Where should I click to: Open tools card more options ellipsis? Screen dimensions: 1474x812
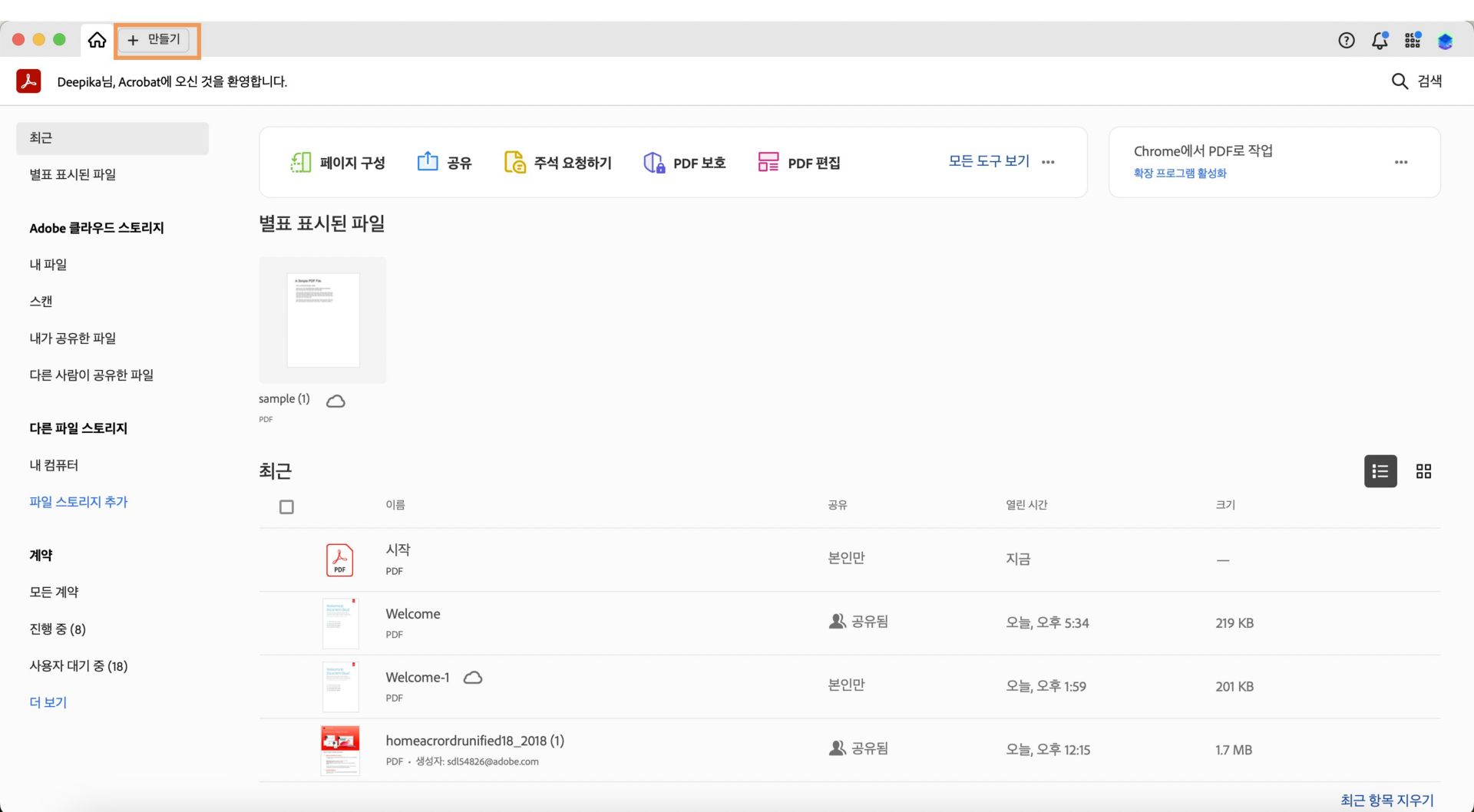1048,162
